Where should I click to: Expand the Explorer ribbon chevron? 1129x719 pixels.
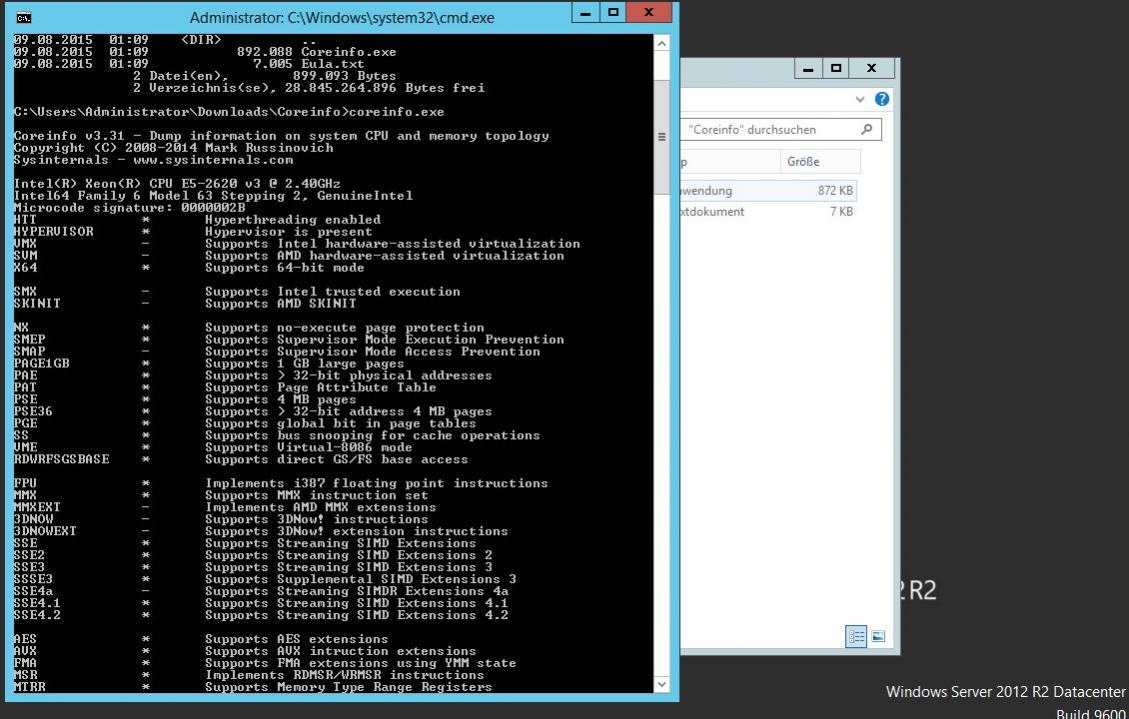(860, 99)
